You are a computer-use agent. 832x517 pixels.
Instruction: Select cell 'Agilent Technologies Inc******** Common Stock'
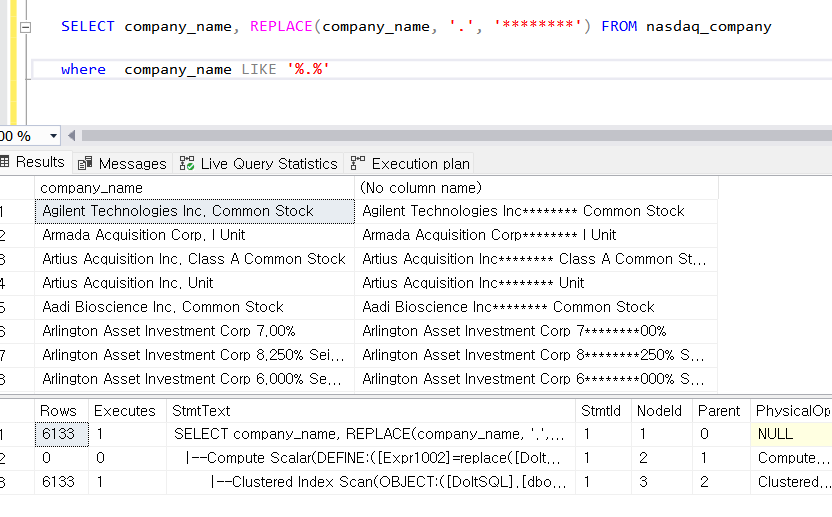pyautogui.click(x=536, y=211)
